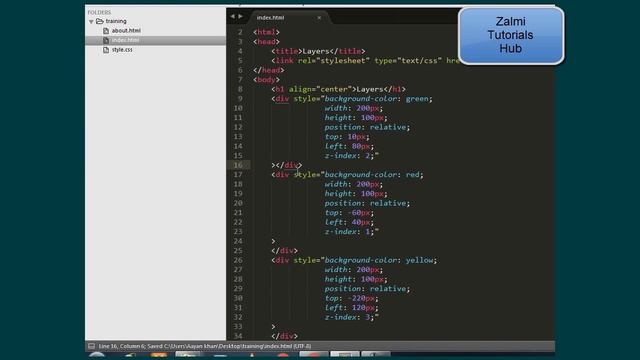This screenshot has height=360, width=640.
Task: Select the training folder label
Action: pyautogui.click(x=116, y=21)
